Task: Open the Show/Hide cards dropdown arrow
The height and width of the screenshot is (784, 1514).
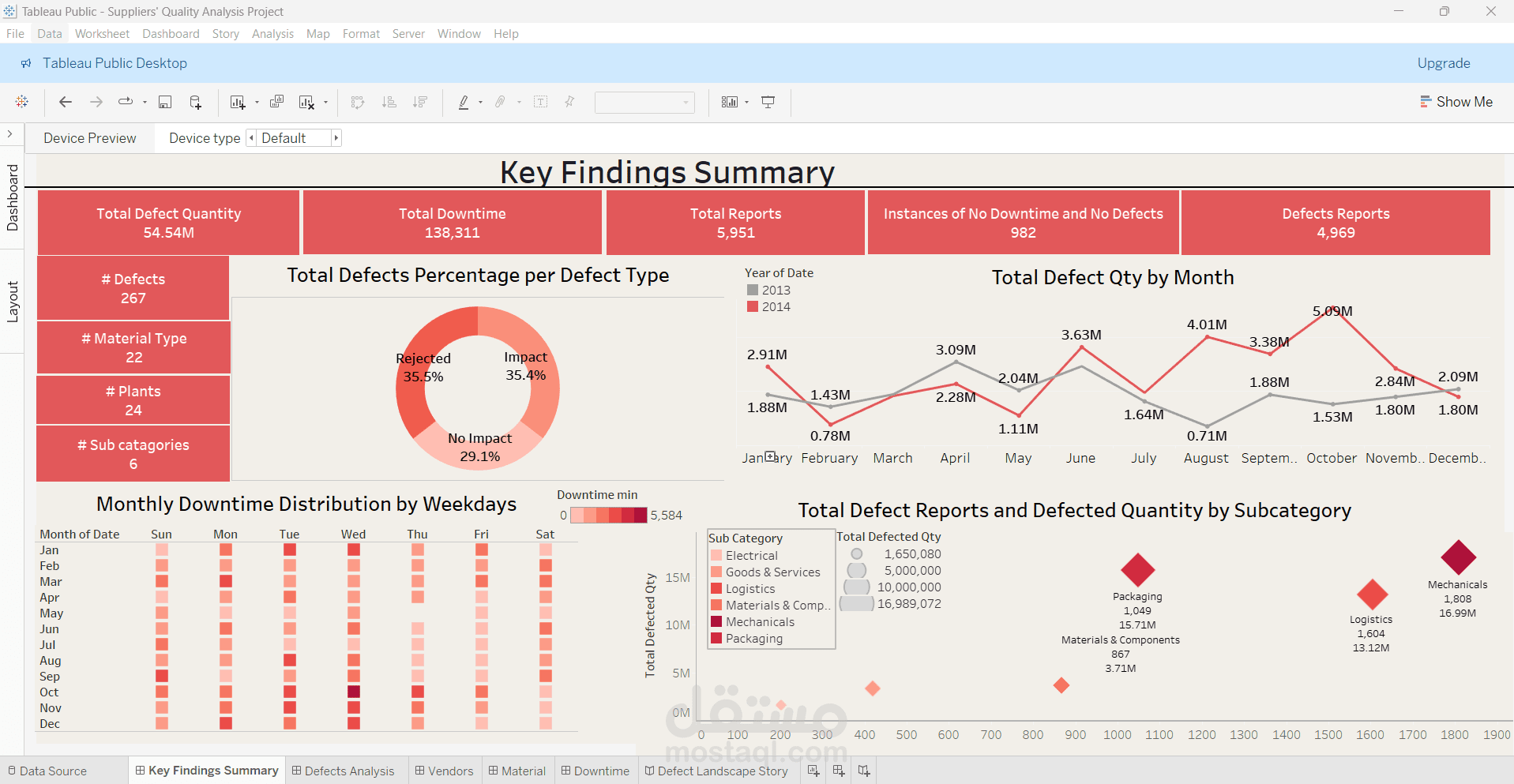Action: [x=746, y=102]
